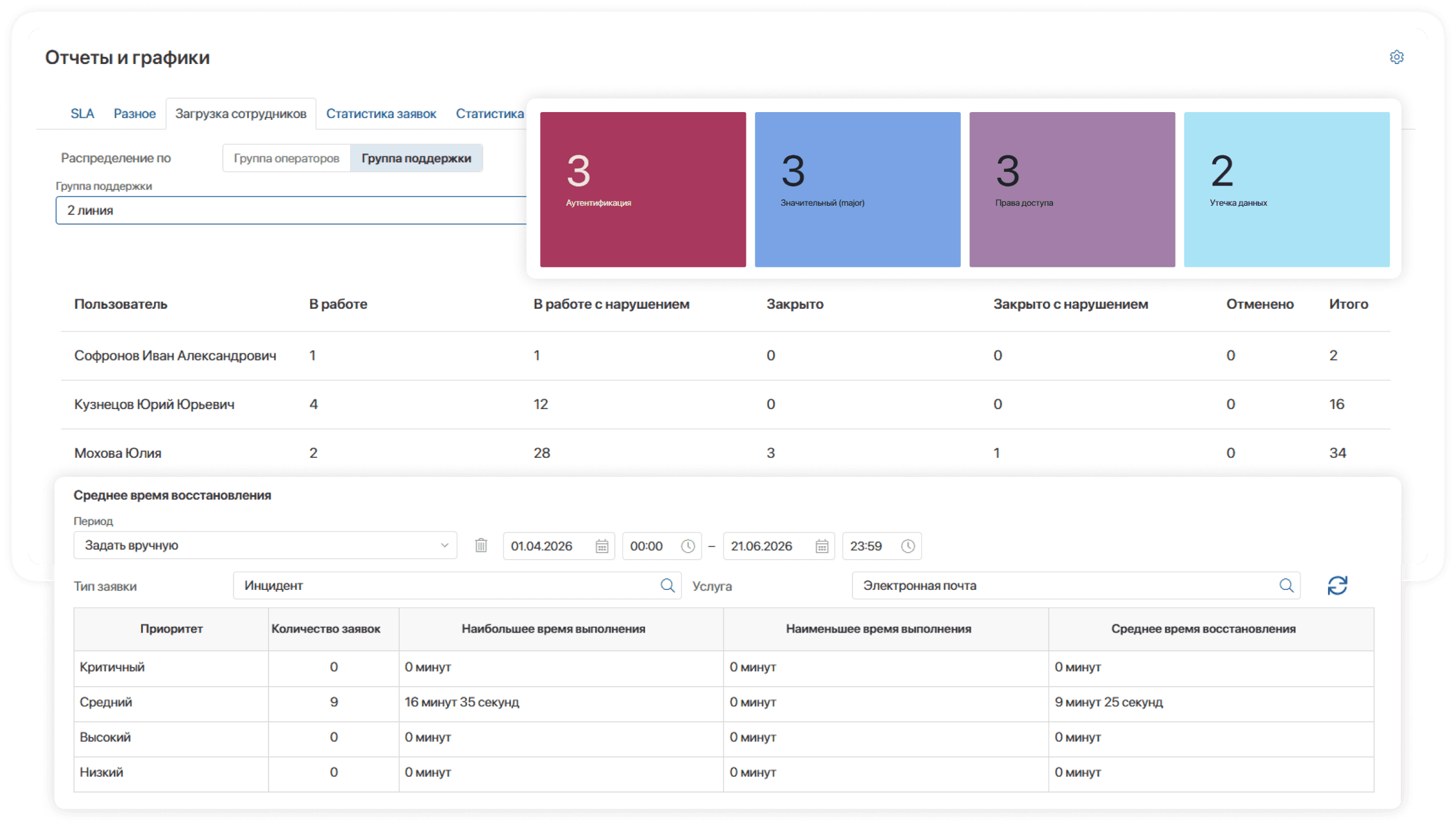Click the light blue Утечка данных tile
Screen dimensions: 1456x836
coord(1286,190)
